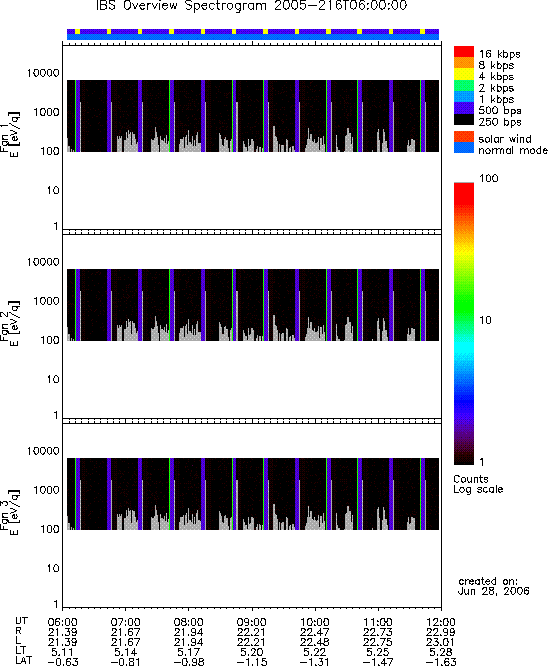Screen dimensions: 548x666
Task: Click the '1000' tick in Fan 2 panel
Action: [46, 301]
